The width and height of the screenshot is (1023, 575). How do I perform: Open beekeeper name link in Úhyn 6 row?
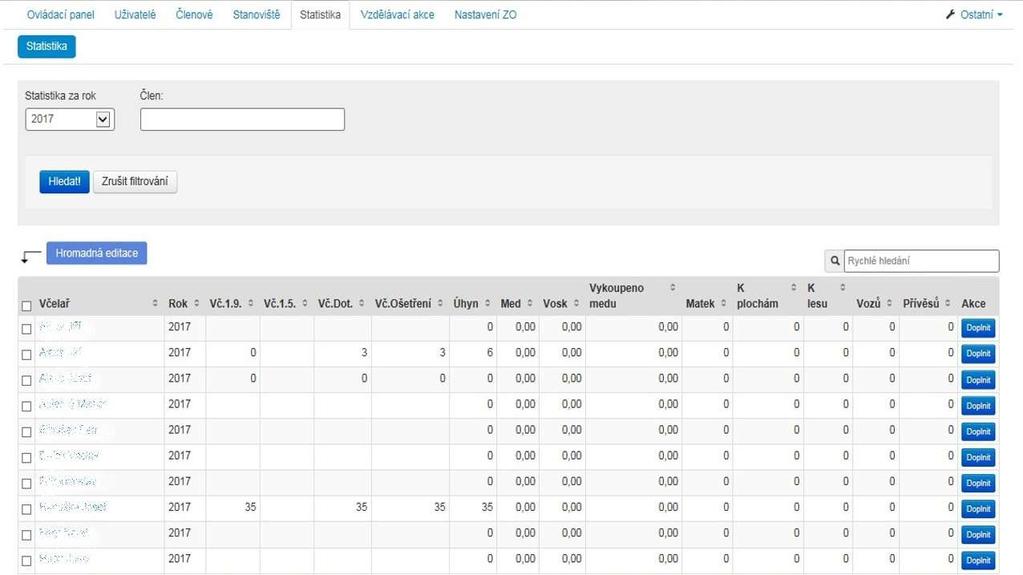coord(60,352)
